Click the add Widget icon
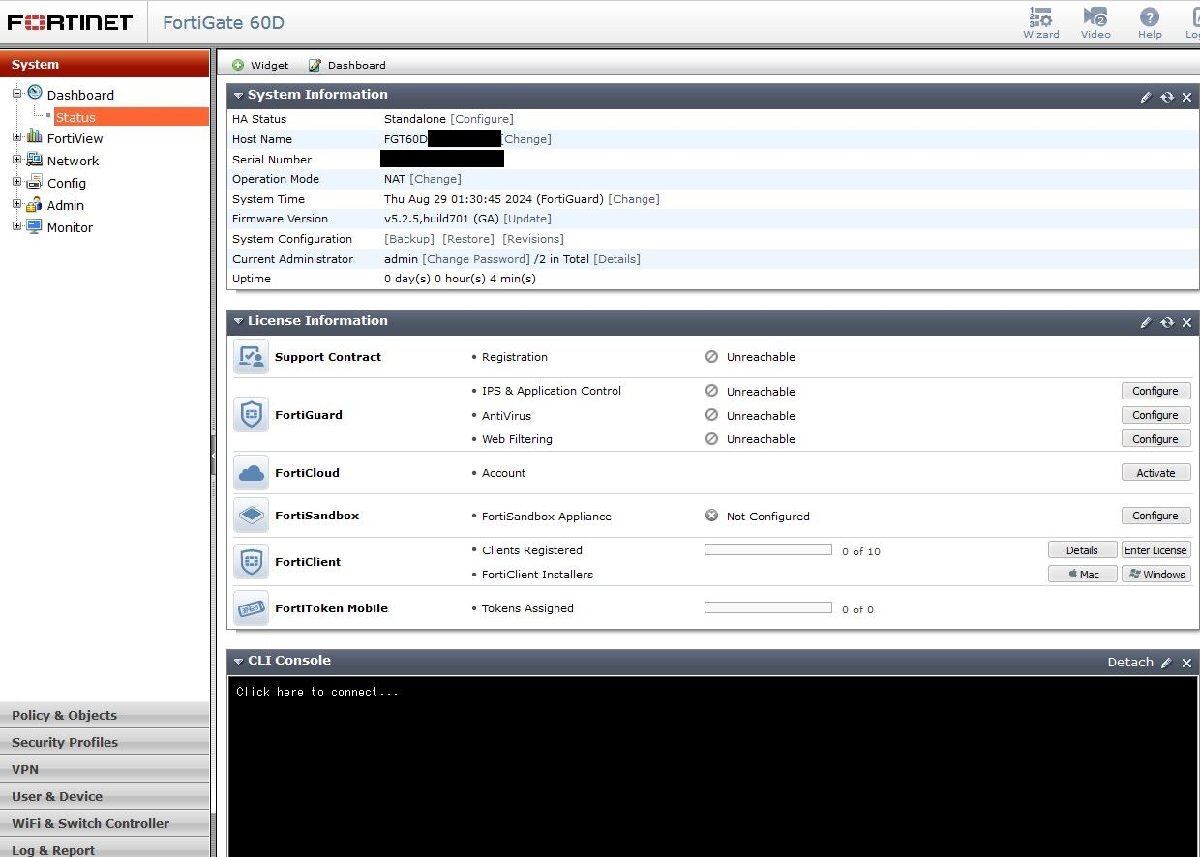This screenshot has width=1200, height=857. pos(238,65)
